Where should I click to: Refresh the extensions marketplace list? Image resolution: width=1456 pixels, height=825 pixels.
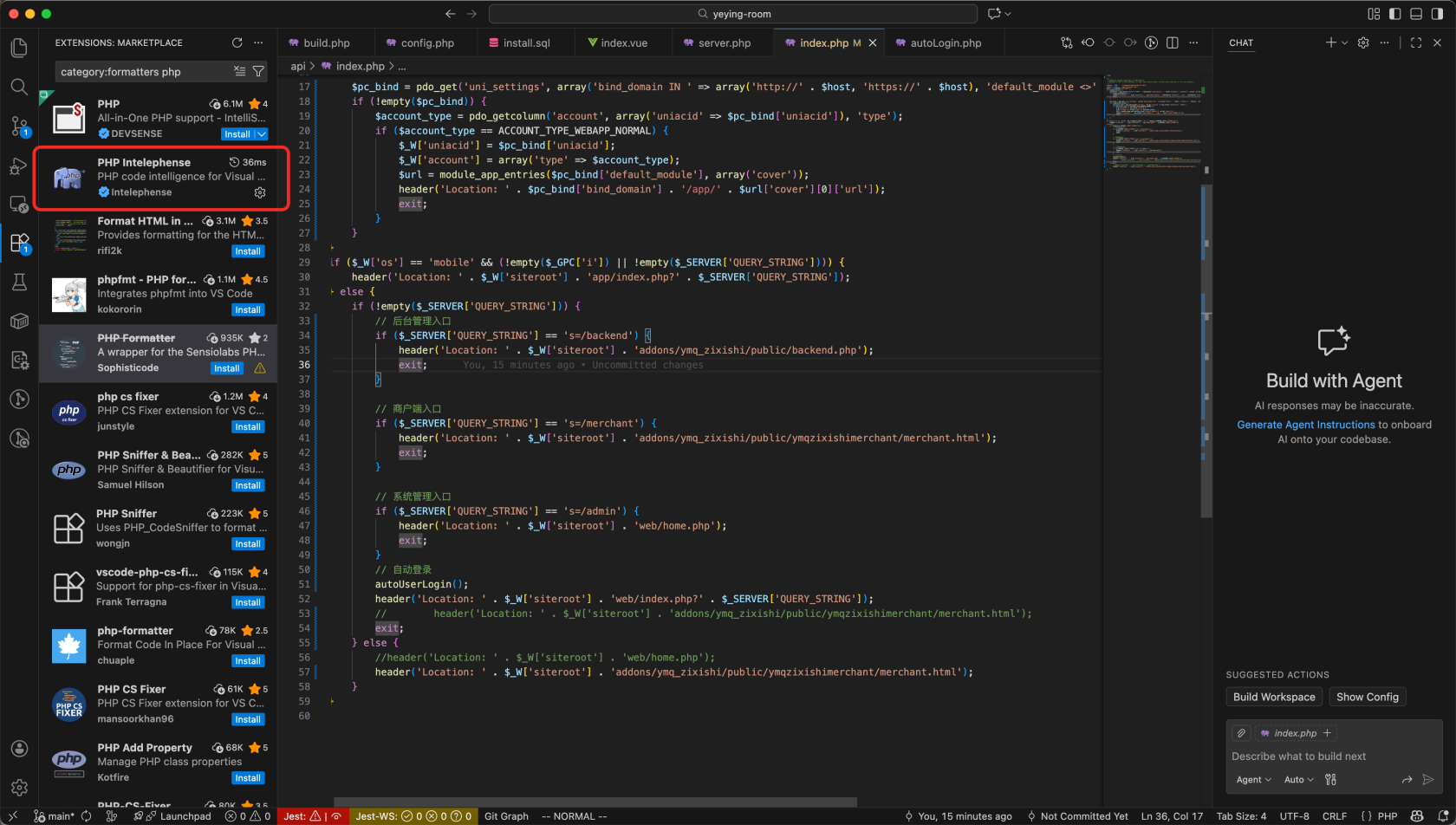[237, 42]
